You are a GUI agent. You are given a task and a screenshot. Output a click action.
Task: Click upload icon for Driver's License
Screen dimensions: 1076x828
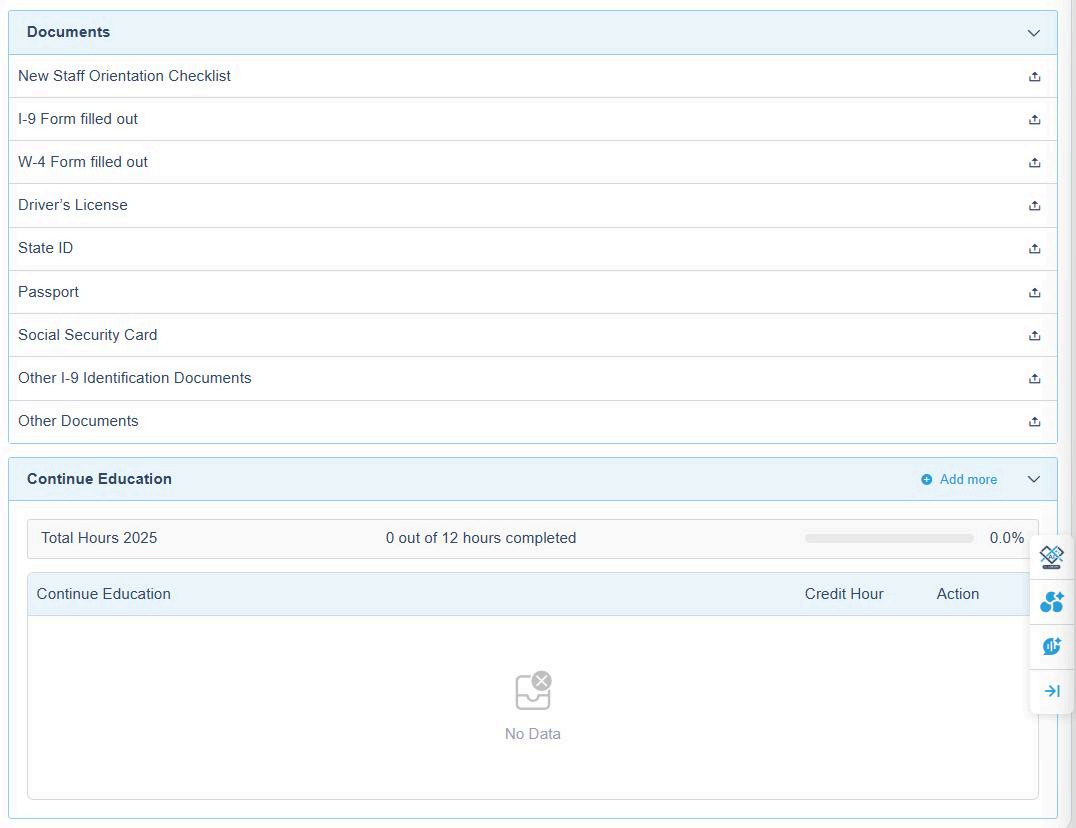click(x=1034, y=206)
